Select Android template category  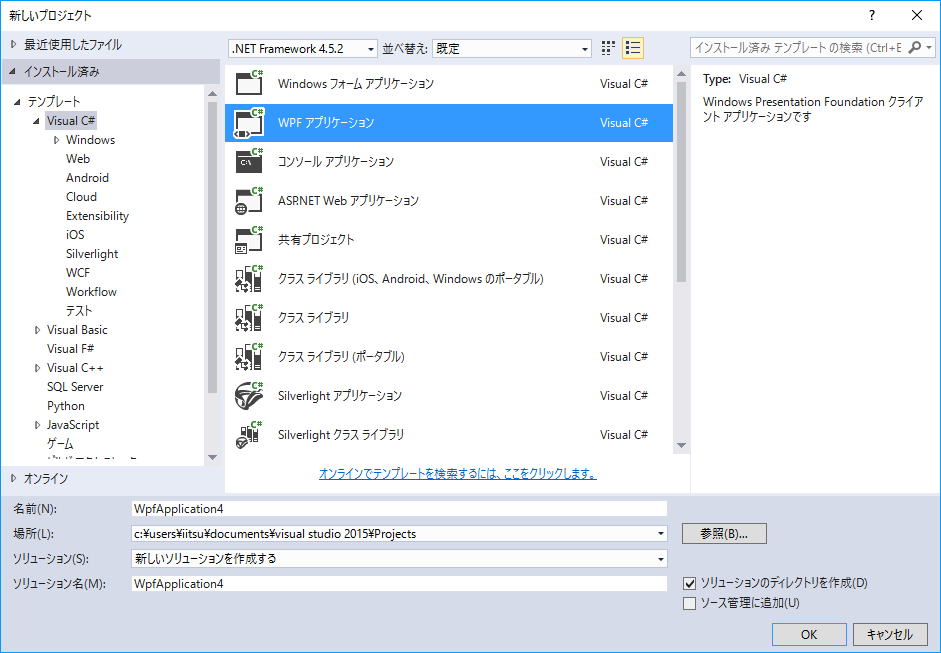(x=88, y=178)
